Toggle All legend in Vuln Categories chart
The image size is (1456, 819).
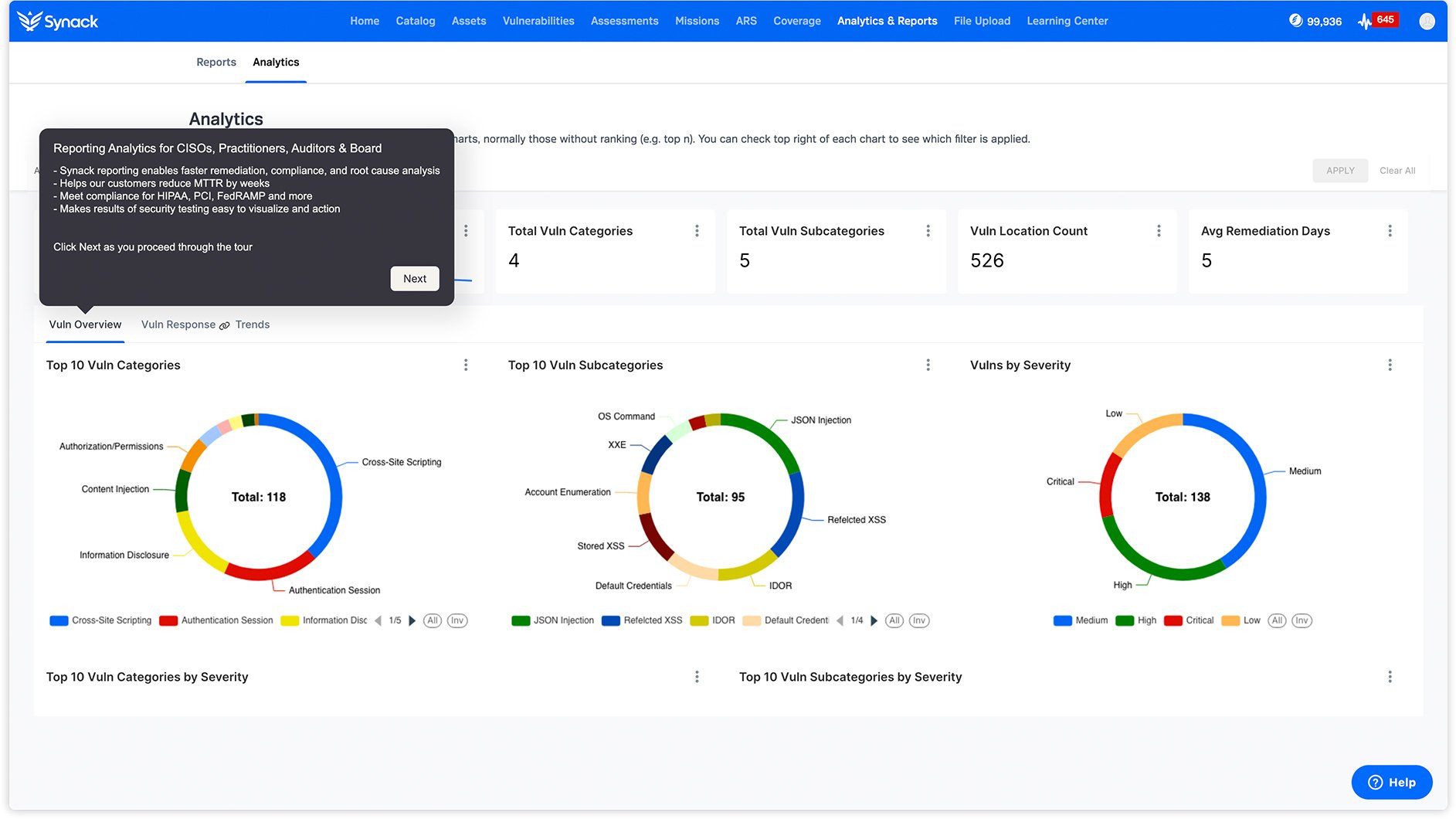pyautogui.click(x=433, y=621)
